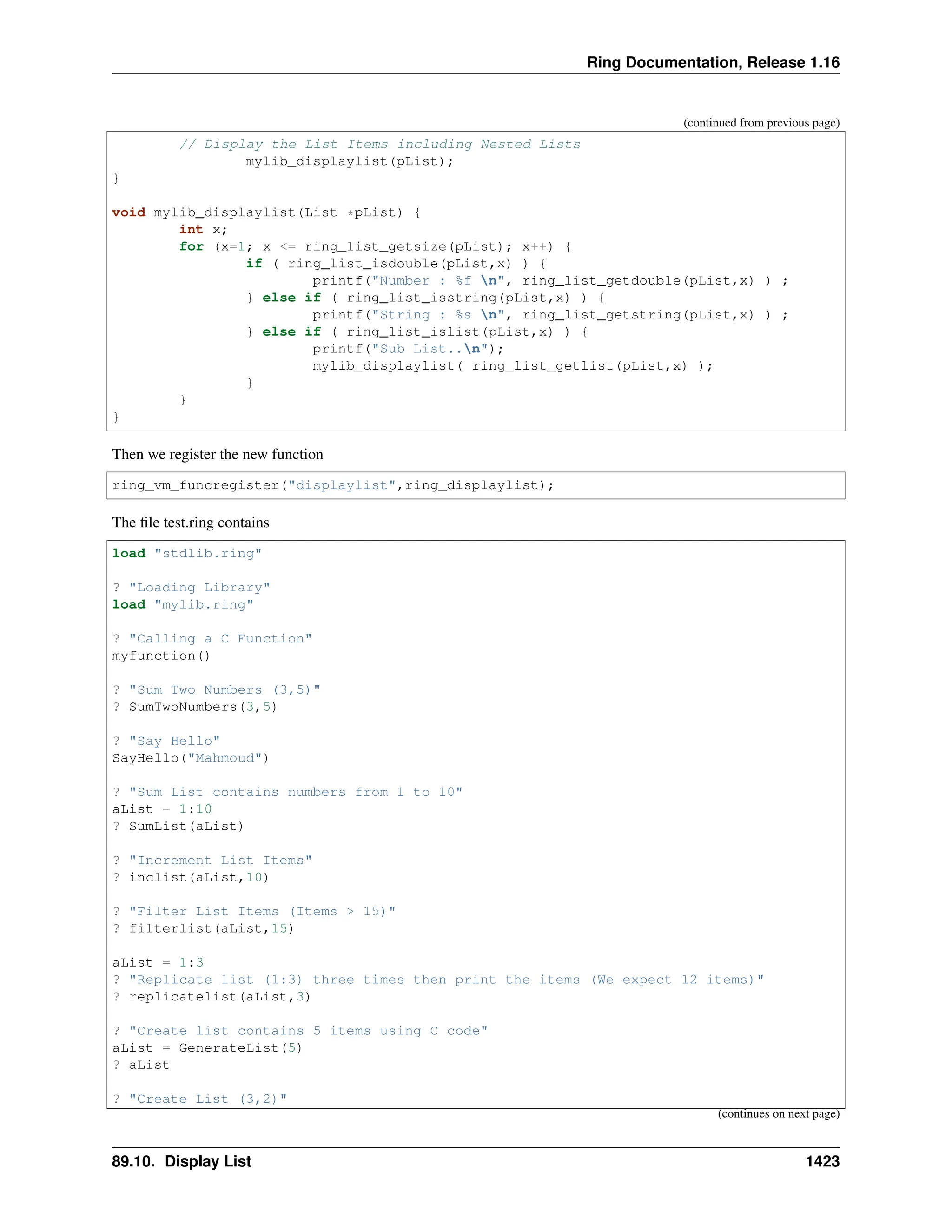Click the filterlist(aList,15) line
Viewport: 952px width, 1232px height.
203,928
